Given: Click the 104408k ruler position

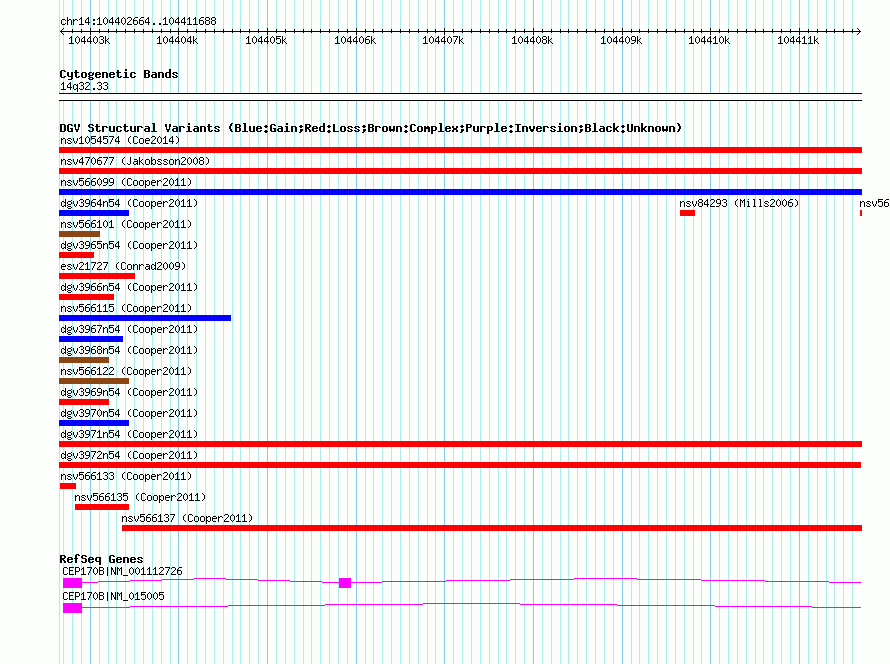Looking at the screenshot, I should pos(532,40).
